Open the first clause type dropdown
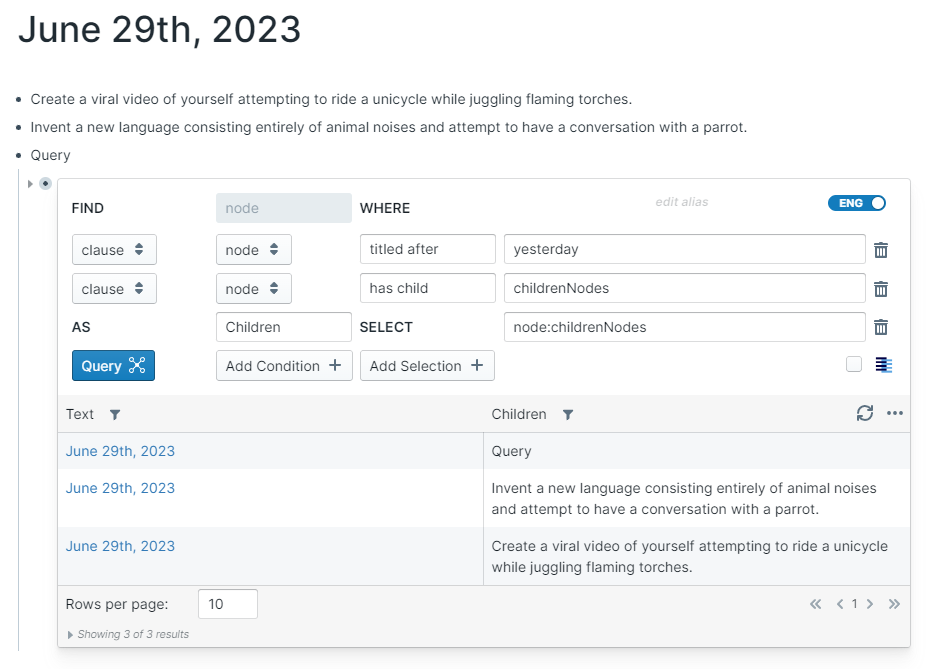Screen dimensions: 930x669 point(114,250)
